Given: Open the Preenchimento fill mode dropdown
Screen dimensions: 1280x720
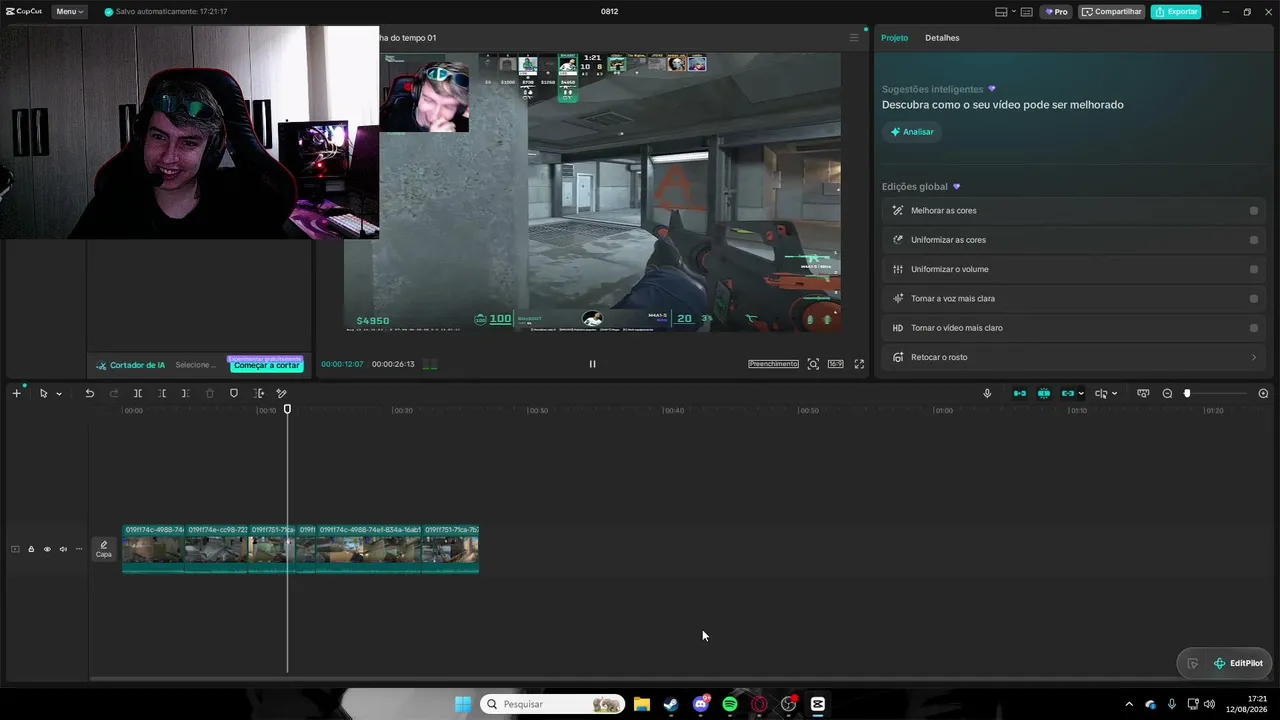Looking at the screenshot, I should click(x=774, y=364).
